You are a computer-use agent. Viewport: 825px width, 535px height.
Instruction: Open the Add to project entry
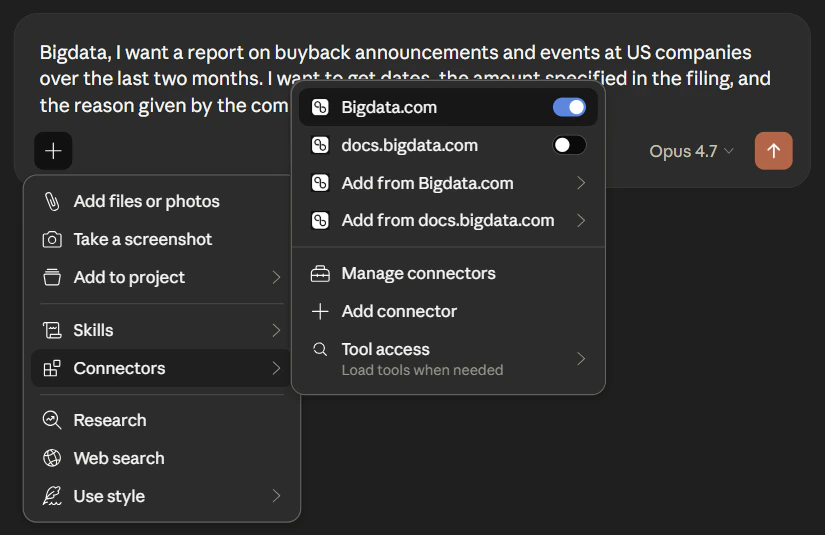click(161, 277)
